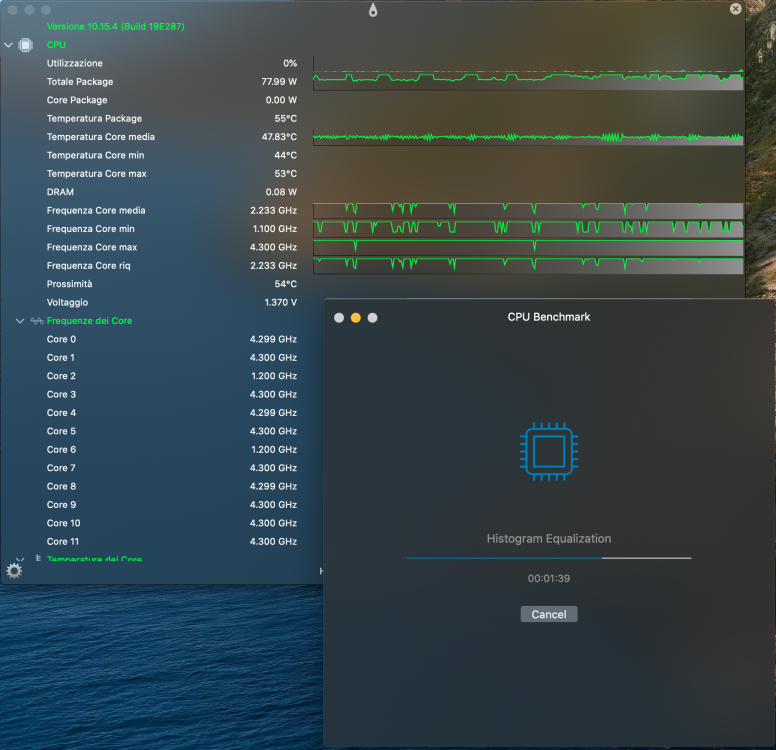Click the CPU Benchmark window title
Image resolution: width=776 pixels, height=750 pixels.
point(549,317)
